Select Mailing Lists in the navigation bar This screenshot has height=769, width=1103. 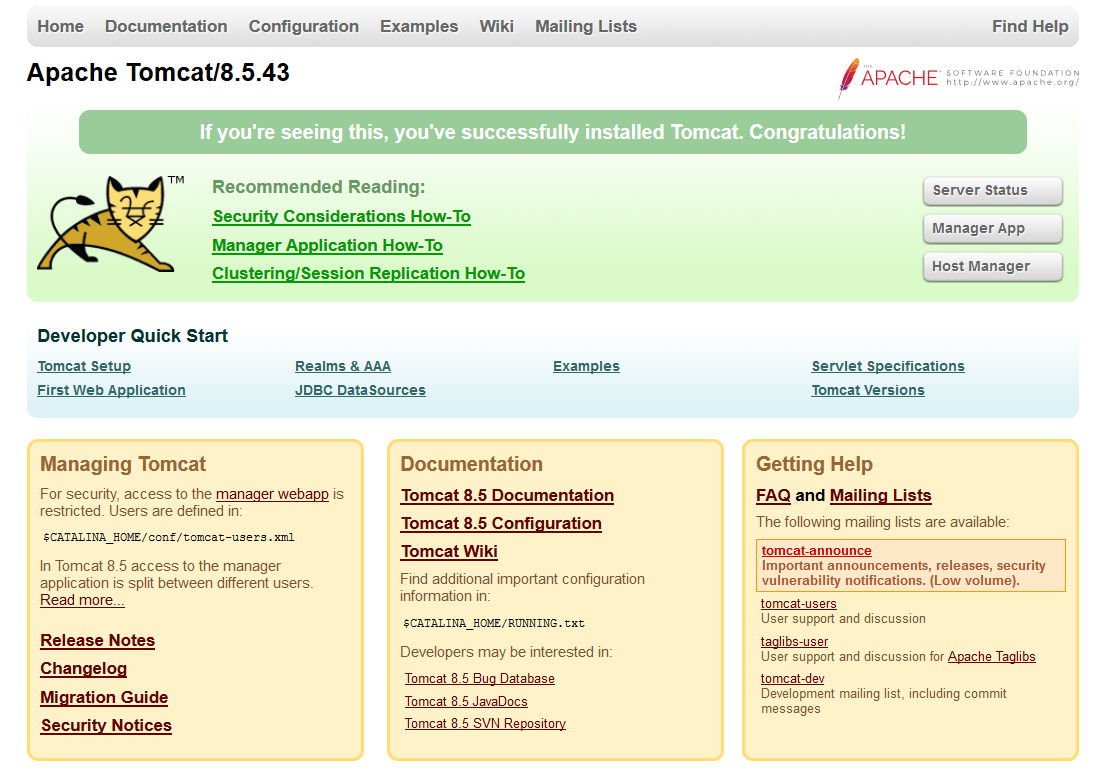point(586,27)
